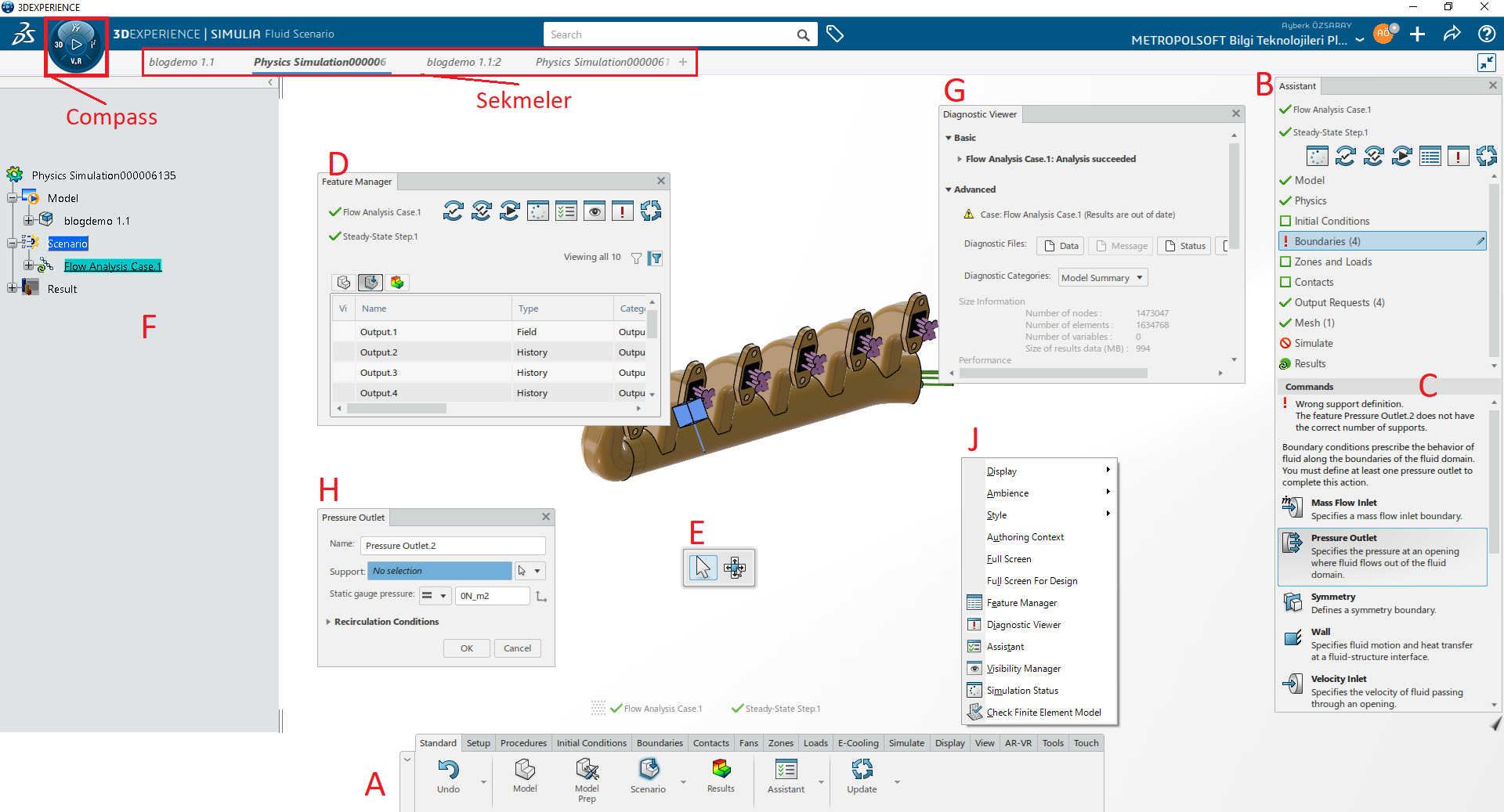
Task: Click Model Check icon in Feature Manager
Action: tap(453, 211)
